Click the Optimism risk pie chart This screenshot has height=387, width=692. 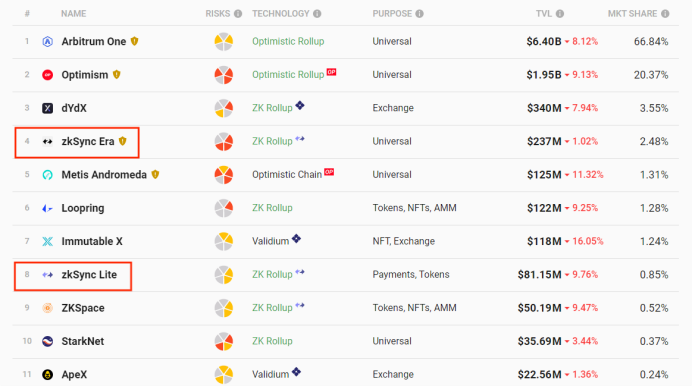coord(224,75)
